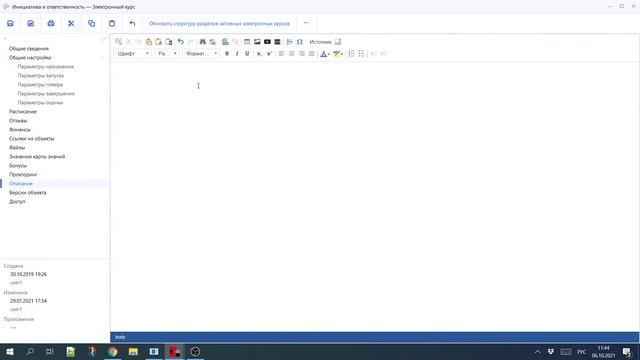This screenshot has width=640, height=360.
Task: Open Параметры назначения subsection
Action: pyautogui.click(x=46, y=67)
